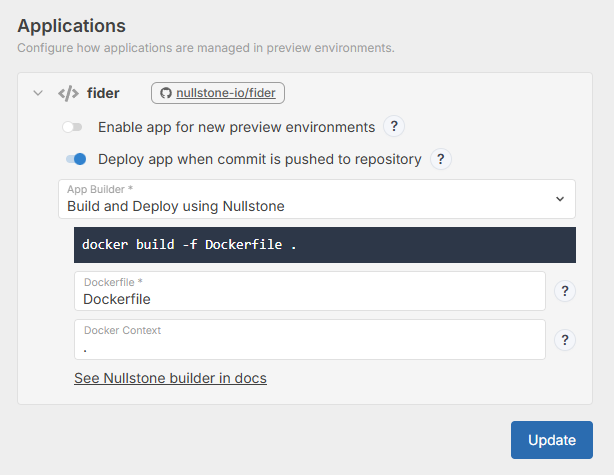Image resolution: width=614 pixels, height=475 pixels.
Task: Disable deploy on commit push toggle
Action: (x=76, y=159)
